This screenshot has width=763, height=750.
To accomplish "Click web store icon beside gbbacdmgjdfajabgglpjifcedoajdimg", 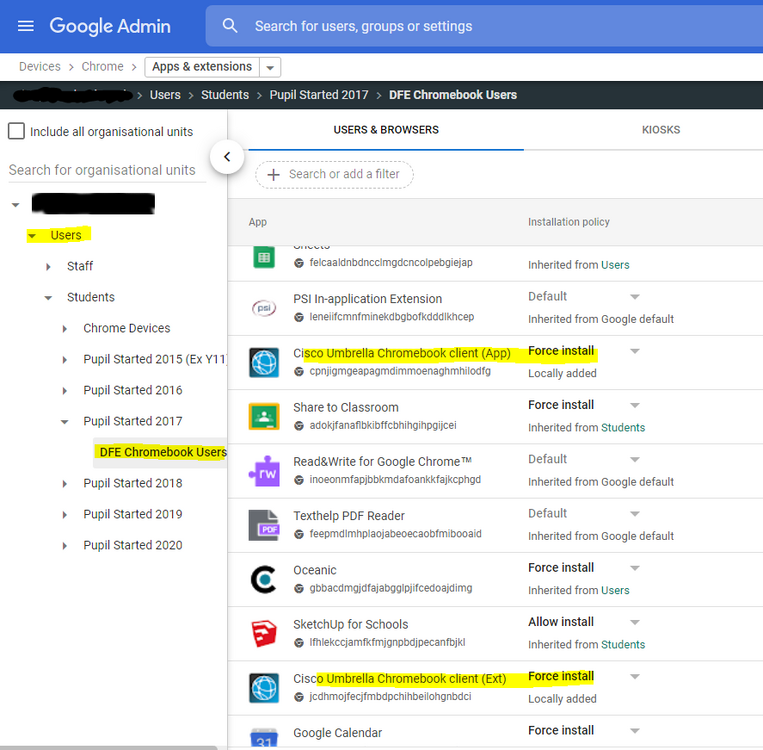I will [299, 588].
